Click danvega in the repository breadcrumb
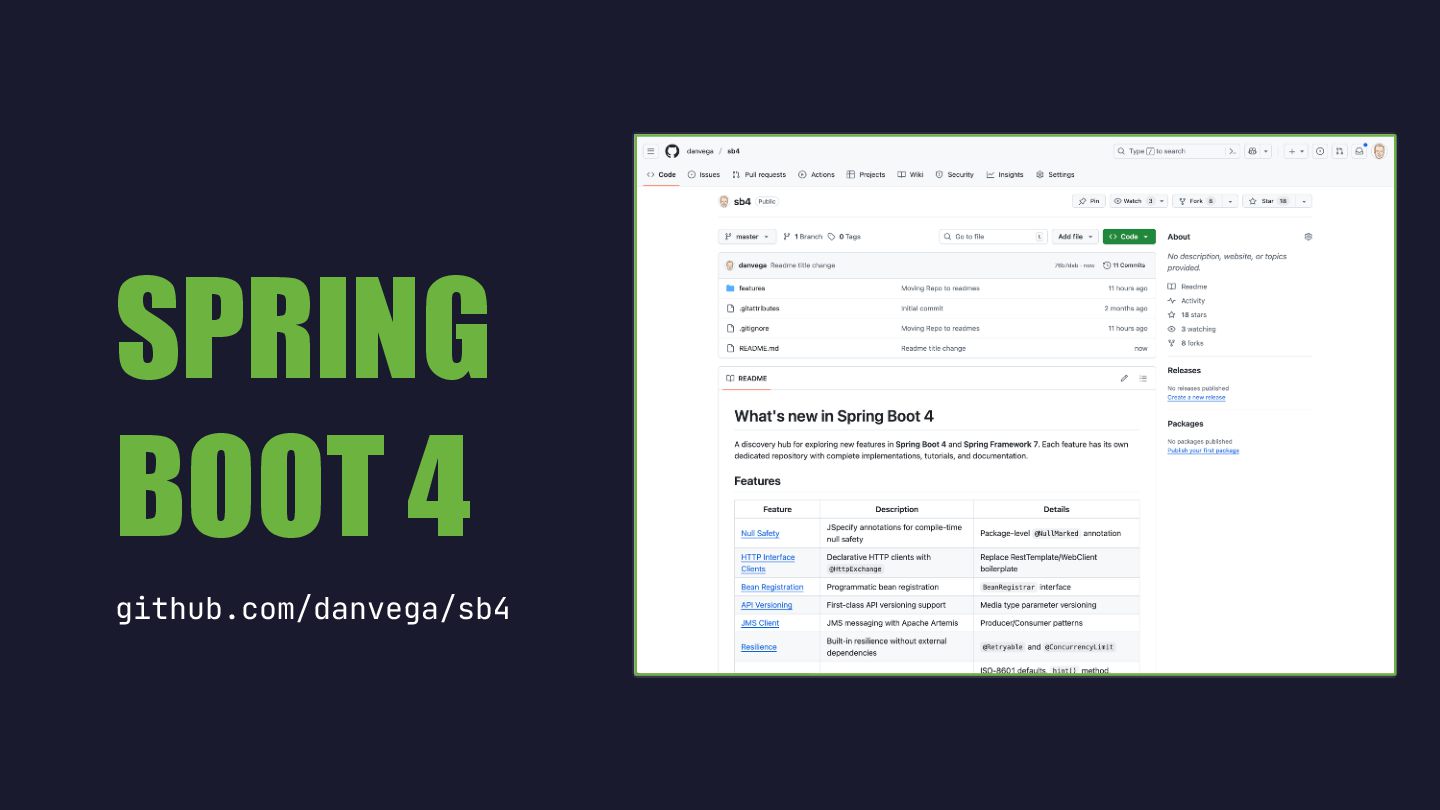The image size is (1440, 810). pyautogui.click(x=699, y=151)
